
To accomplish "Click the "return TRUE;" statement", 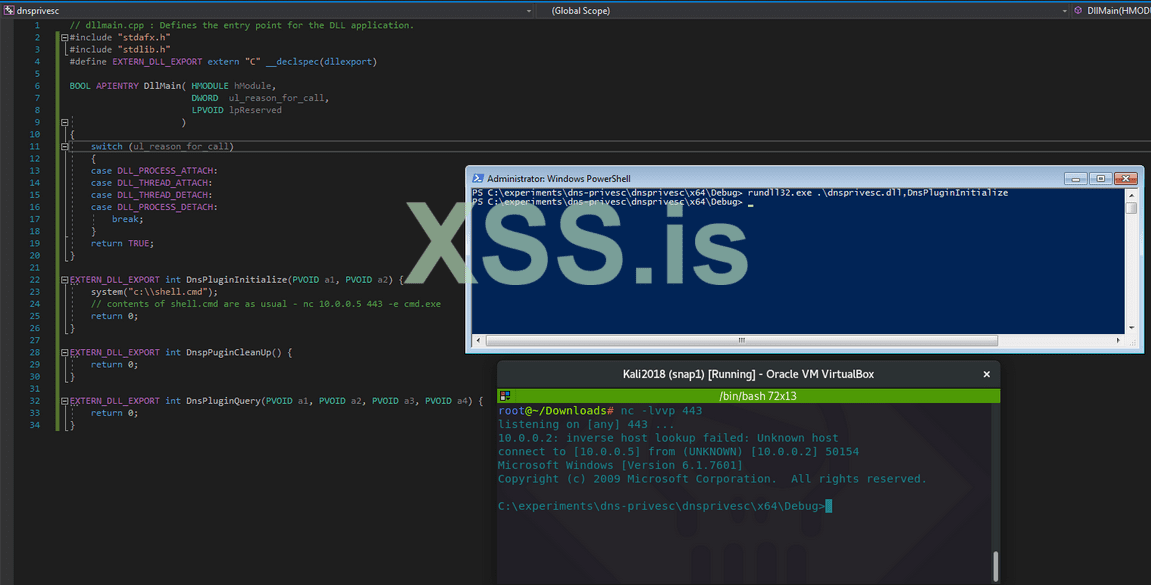I will [x=123, y=244].
